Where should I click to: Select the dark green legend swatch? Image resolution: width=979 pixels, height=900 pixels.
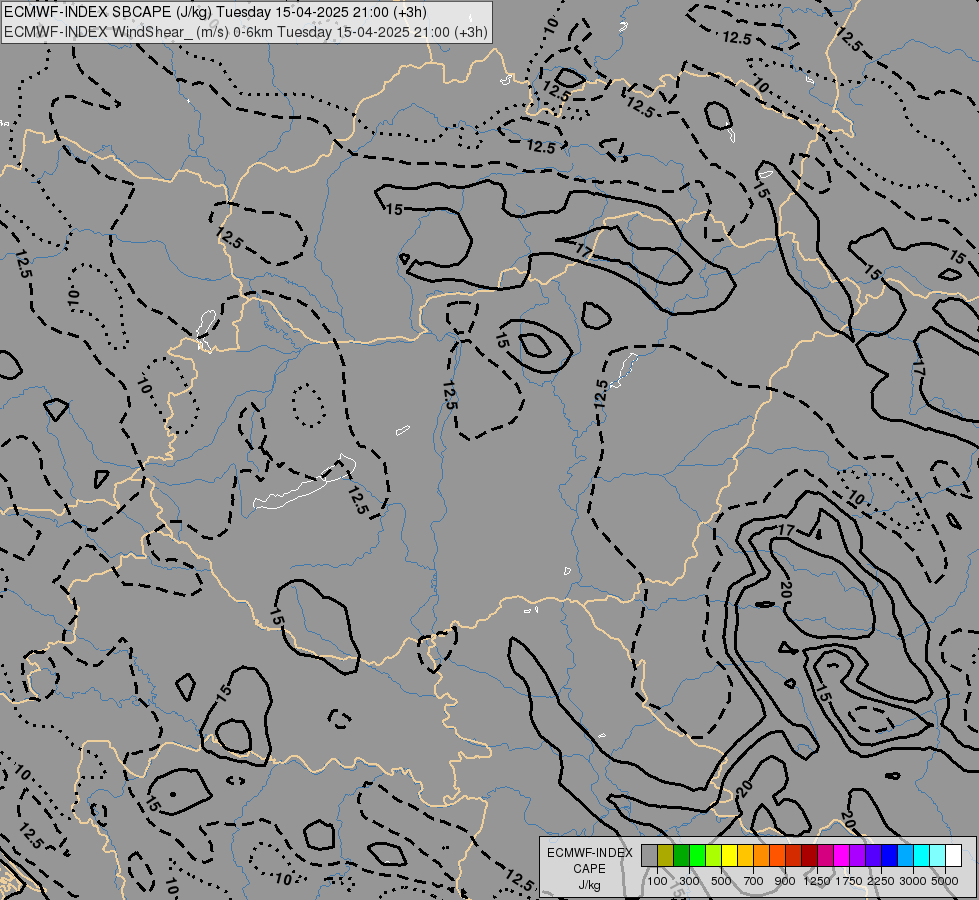pos(681,856)
